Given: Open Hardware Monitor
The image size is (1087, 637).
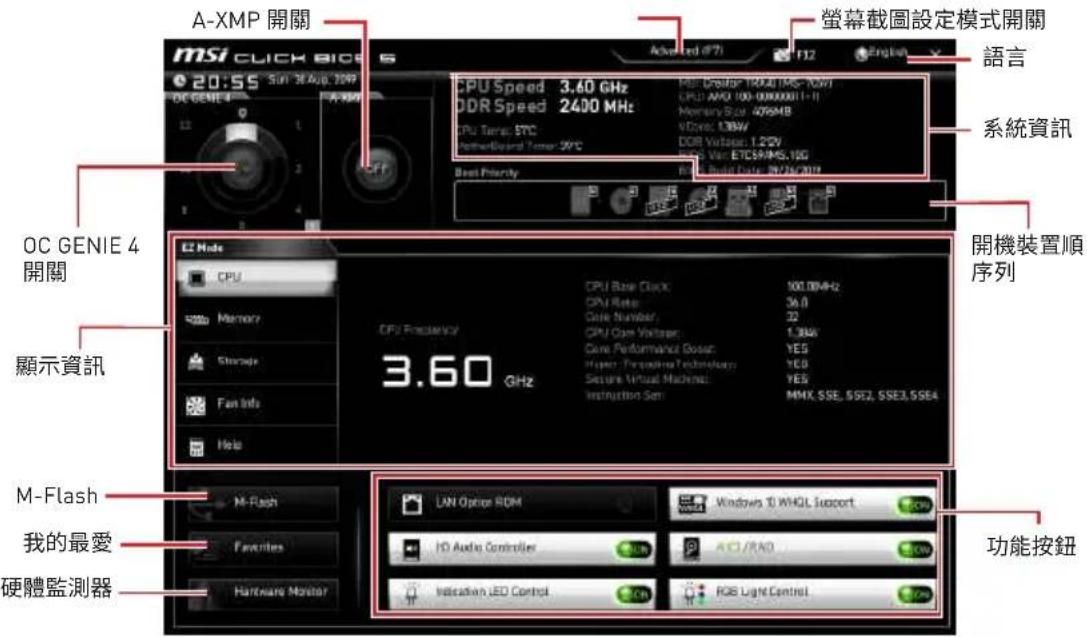Looking at the screenshot, I should (x=263, y=593).
